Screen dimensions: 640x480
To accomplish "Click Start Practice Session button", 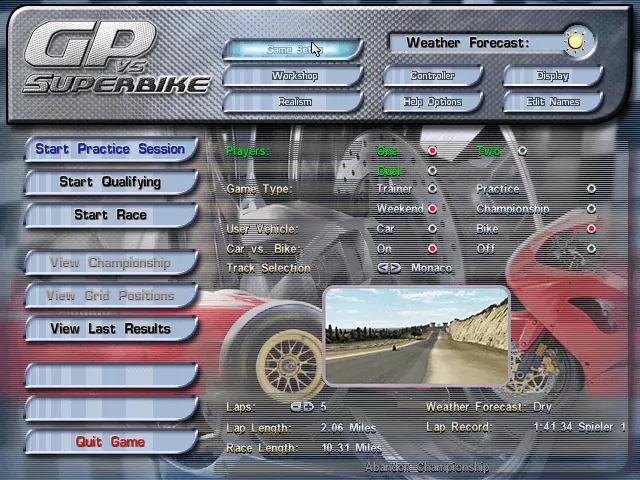I will (x=111, y=149).
